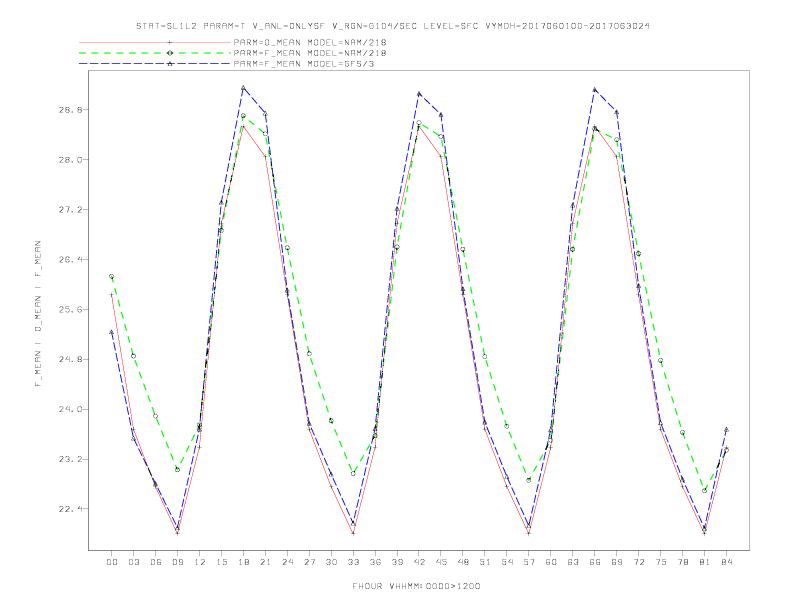Click x-axis tick label 18
792x612 pixels.
[243, 562]
